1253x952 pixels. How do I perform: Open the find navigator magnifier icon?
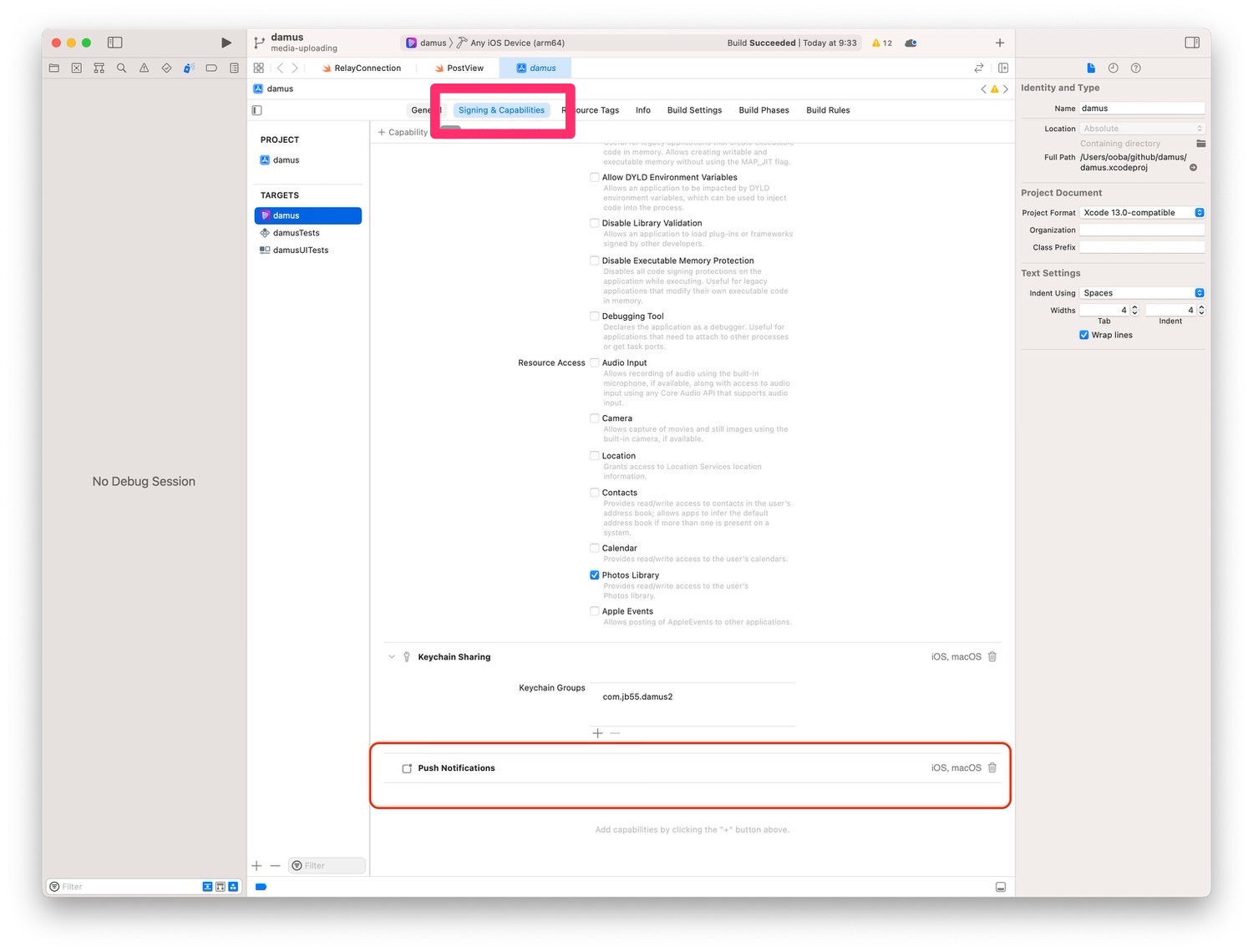(122, 68)
